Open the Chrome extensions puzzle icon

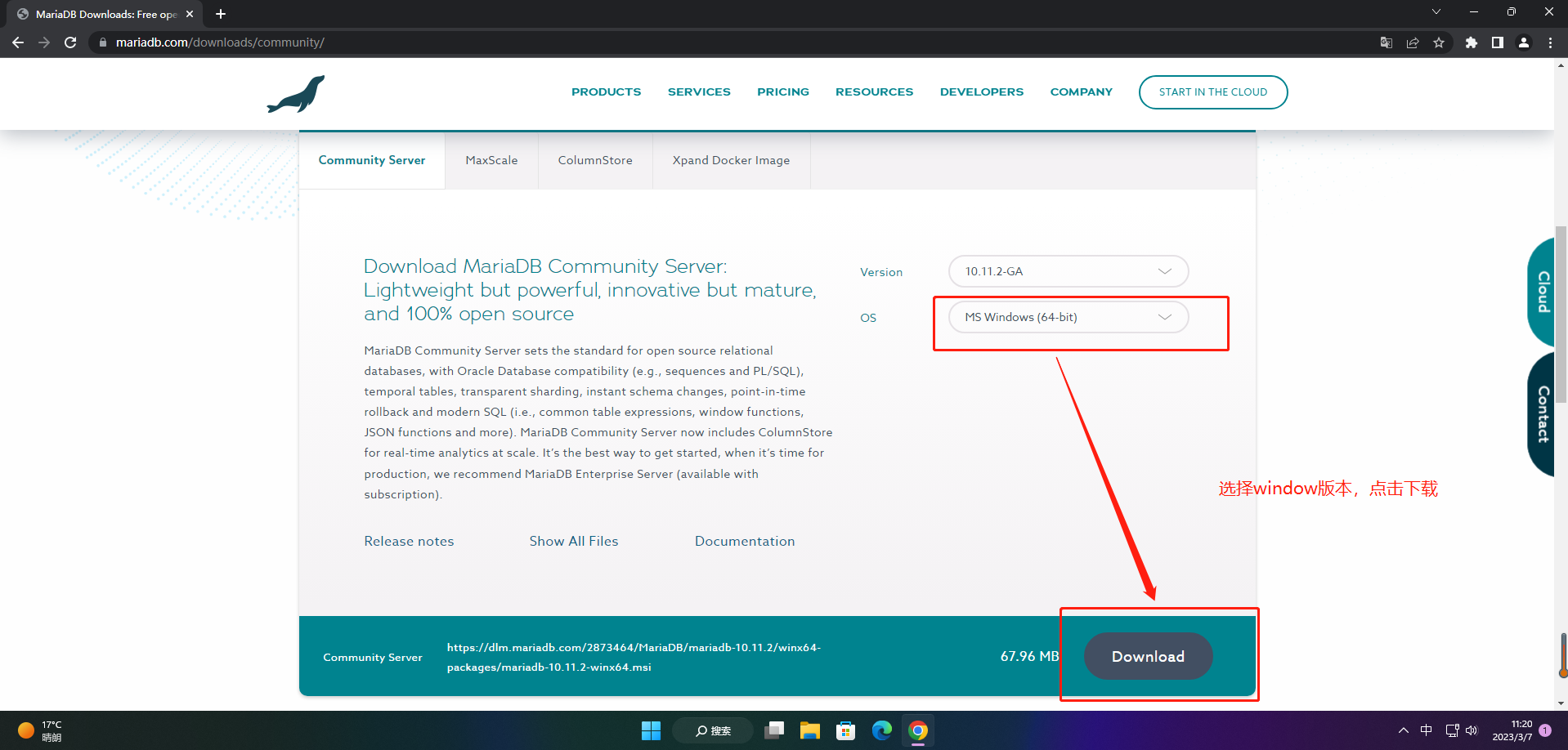click(1472, 42)
